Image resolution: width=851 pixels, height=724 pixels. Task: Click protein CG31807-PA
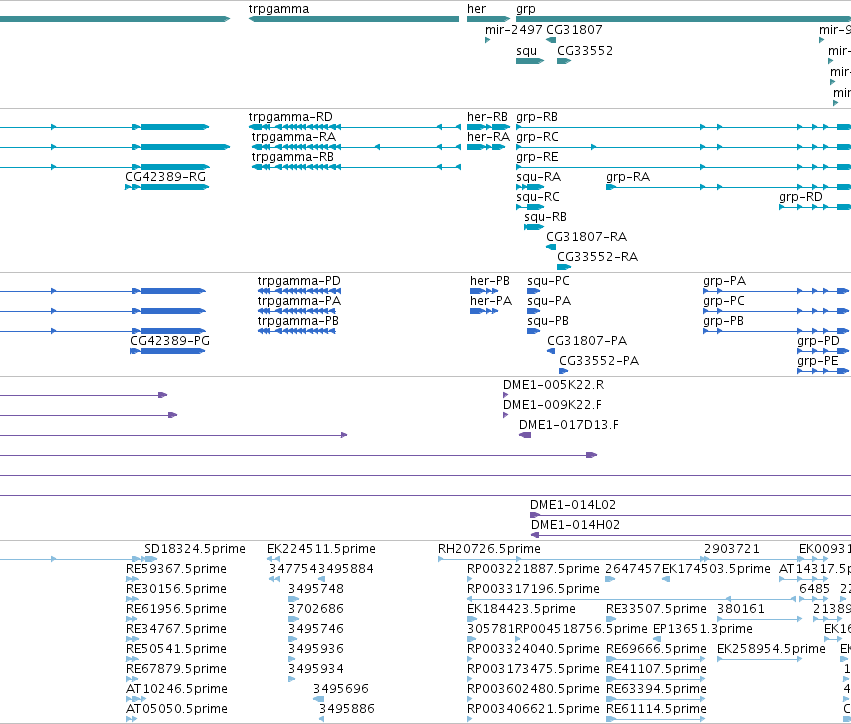coord(587,341)
